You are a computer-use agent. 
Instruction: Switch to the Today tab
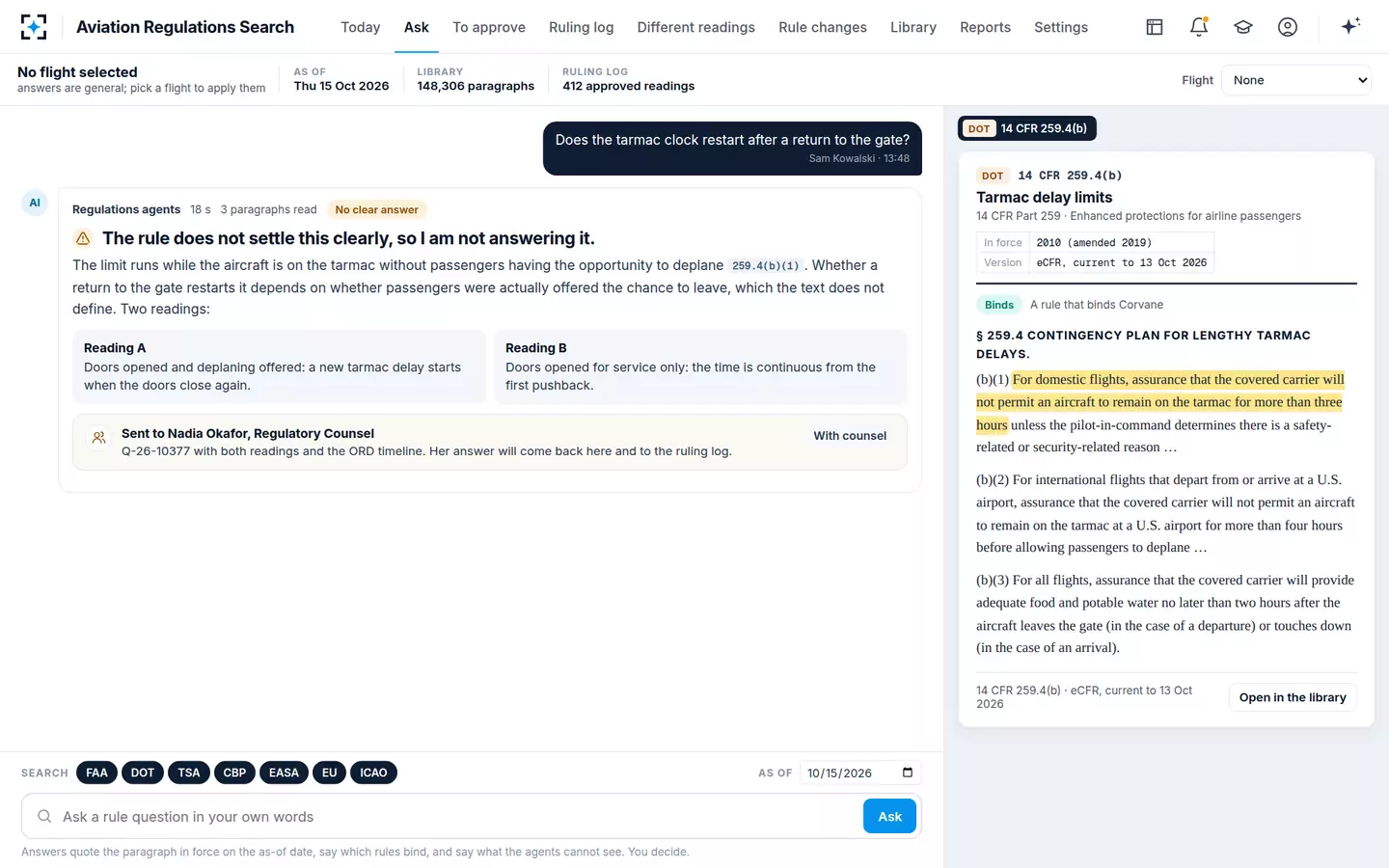[x=361, y=27]
